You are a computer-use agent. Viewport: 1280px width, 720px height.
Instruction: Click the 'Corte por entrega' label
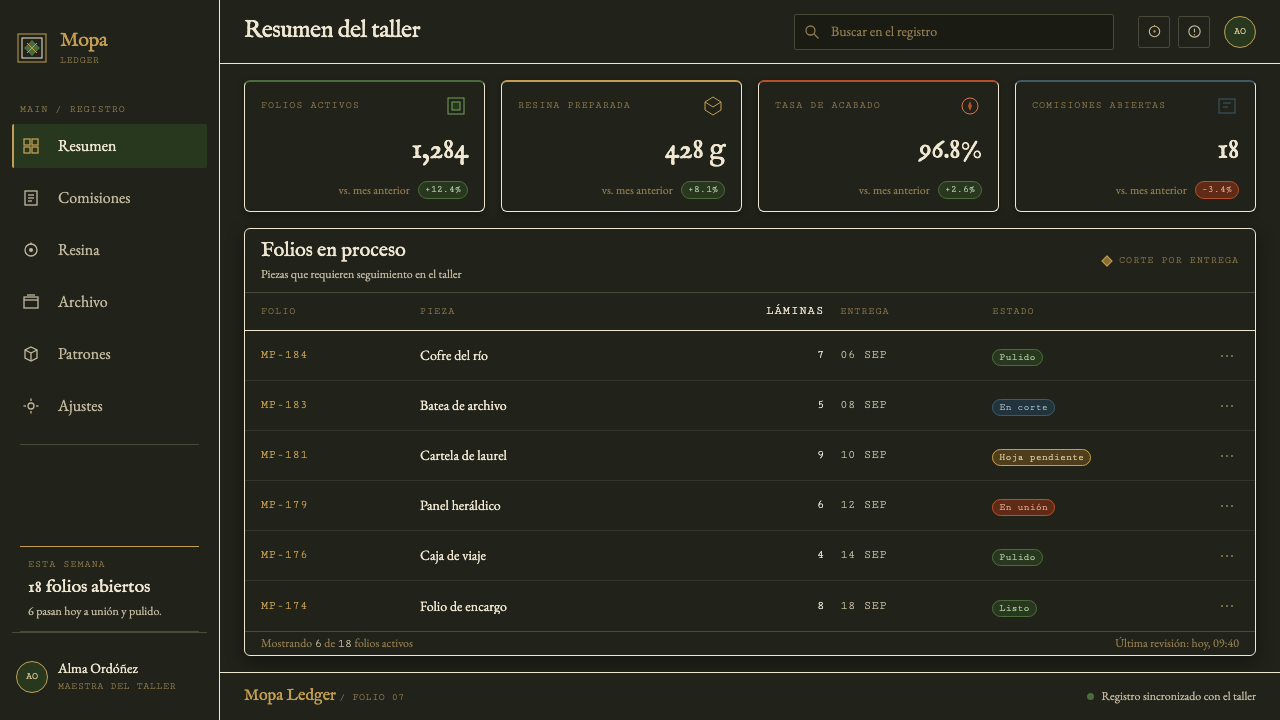tap(1170, 261)
